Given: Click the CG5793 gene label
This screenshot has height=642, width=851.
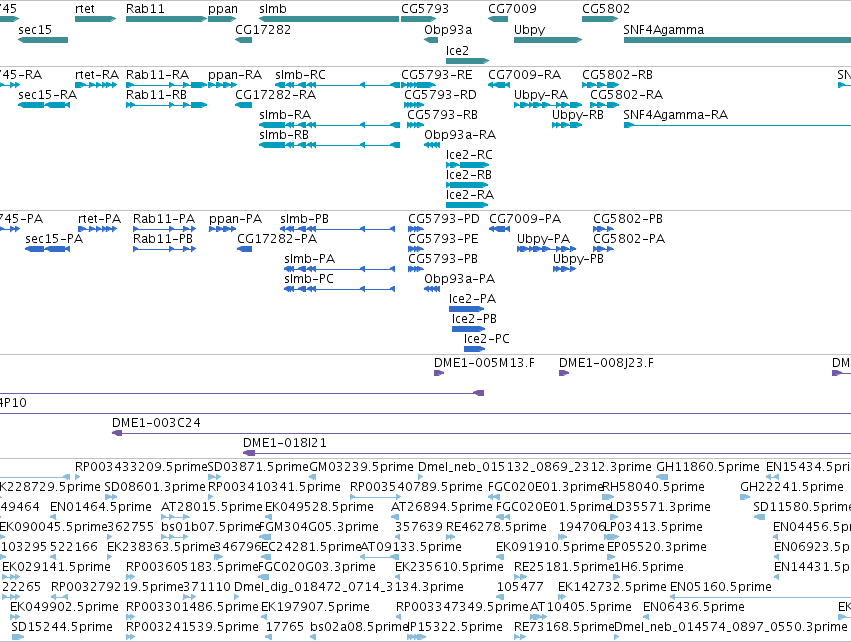Looking at the screenshot, I should 425,9.
